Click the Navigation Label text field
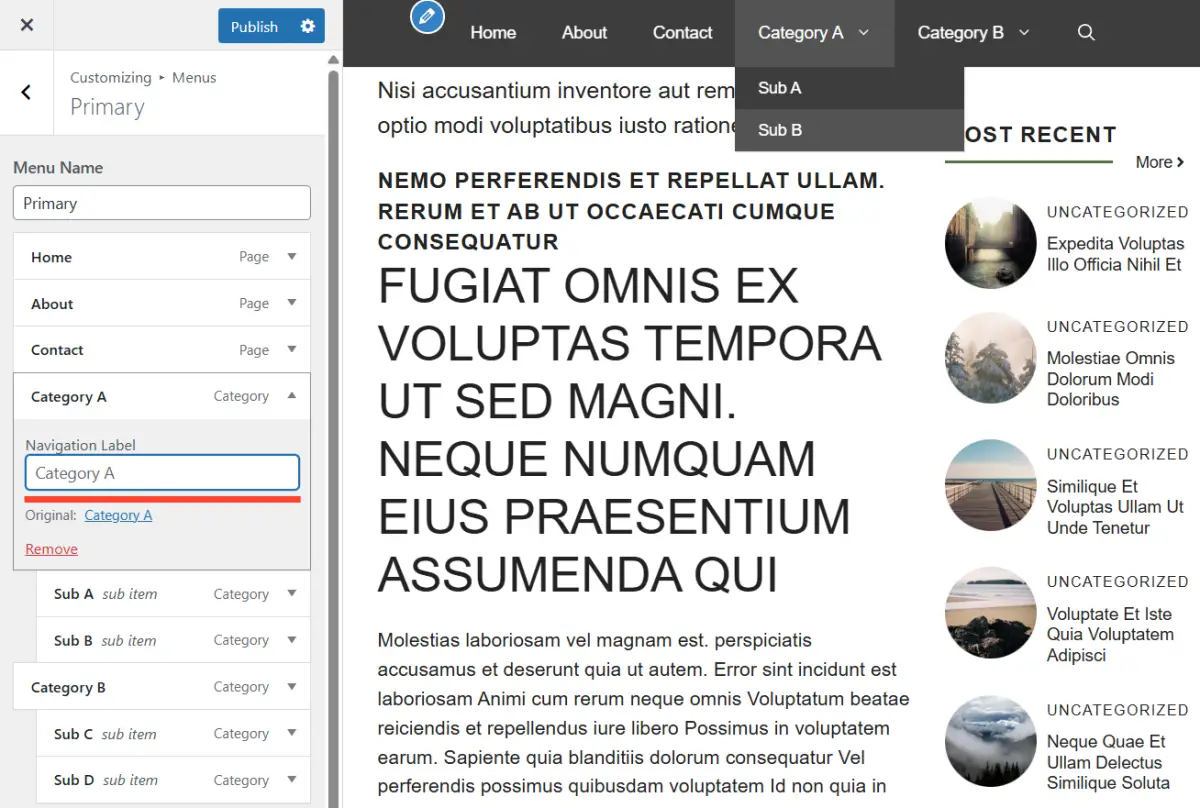 click(162, 473)
